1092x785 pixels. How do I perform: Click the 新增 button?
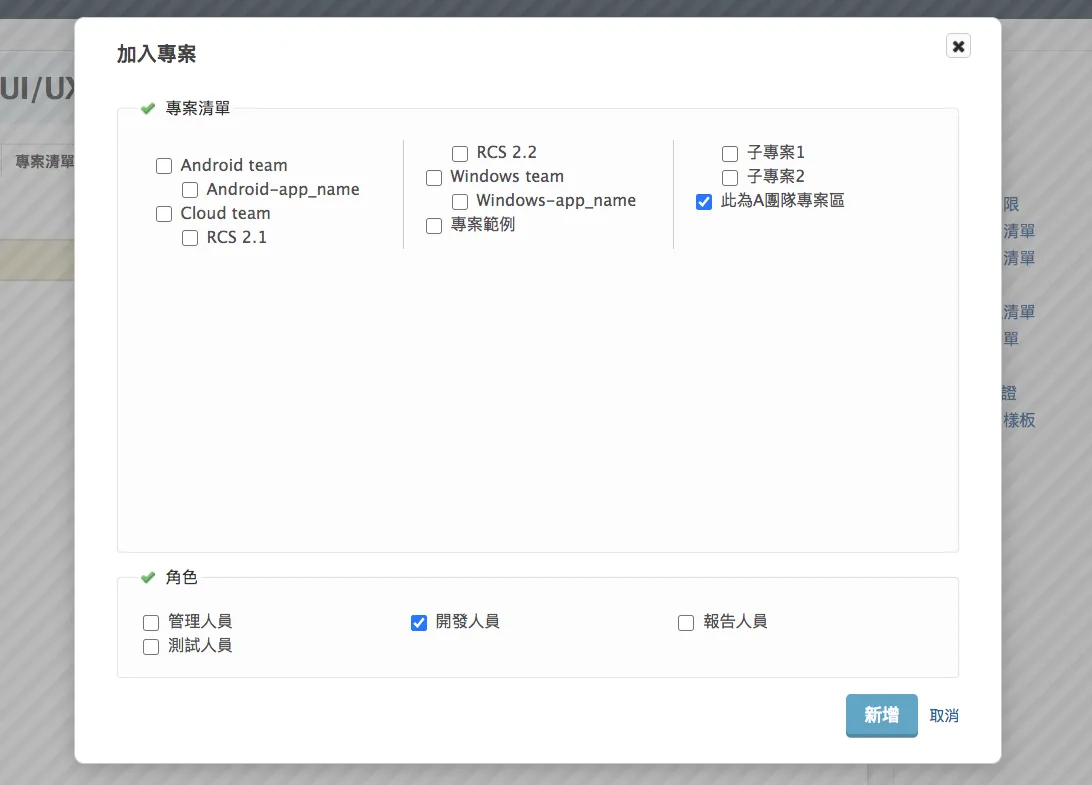pos(882,715)
